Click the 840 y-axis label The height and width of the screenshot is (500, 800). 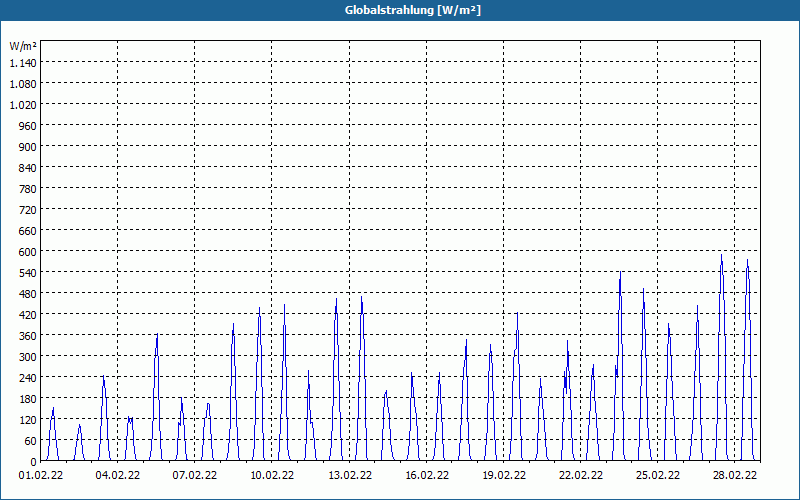click(x=28, y=167)
